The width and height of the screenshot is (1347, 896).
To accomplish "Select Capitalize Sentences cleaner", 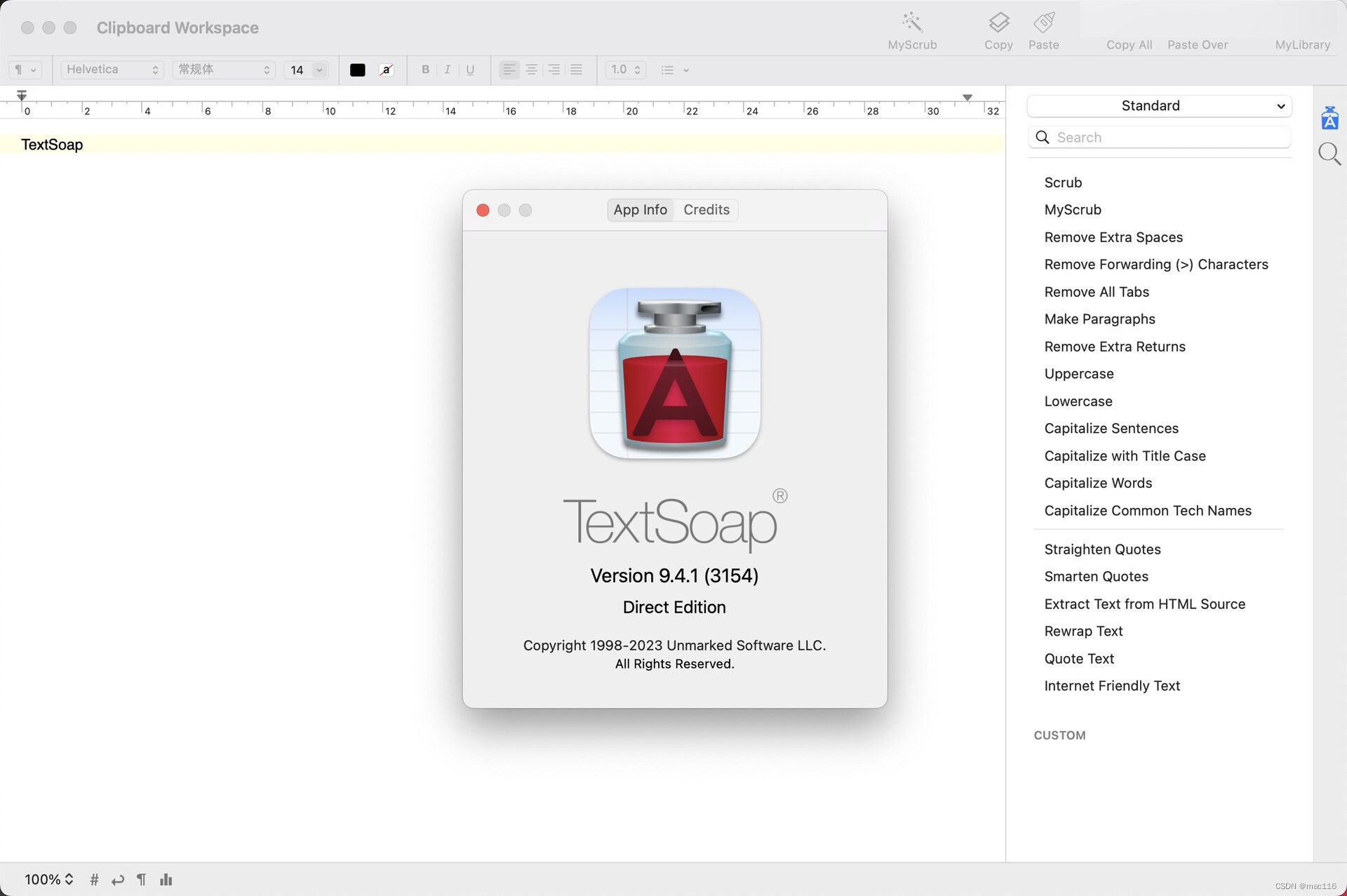I will (1111, 429).
